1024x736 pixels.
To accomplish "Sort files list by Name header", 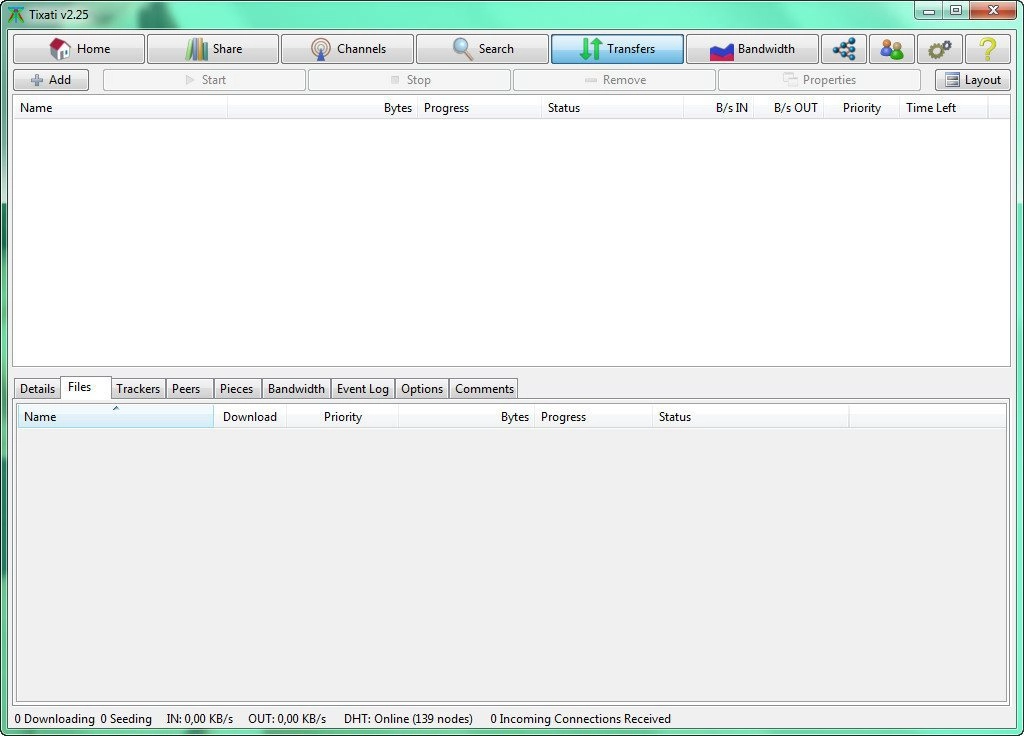I will 116,417.
